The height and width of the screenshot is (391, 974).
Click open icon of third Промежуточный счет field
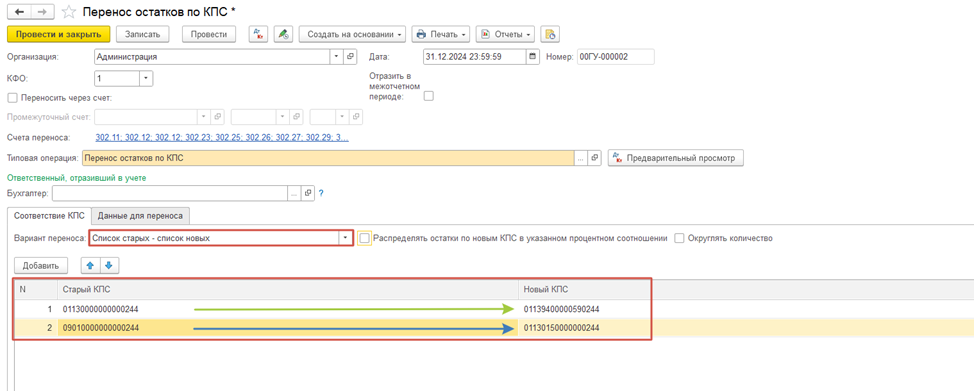tap(357, 116)
